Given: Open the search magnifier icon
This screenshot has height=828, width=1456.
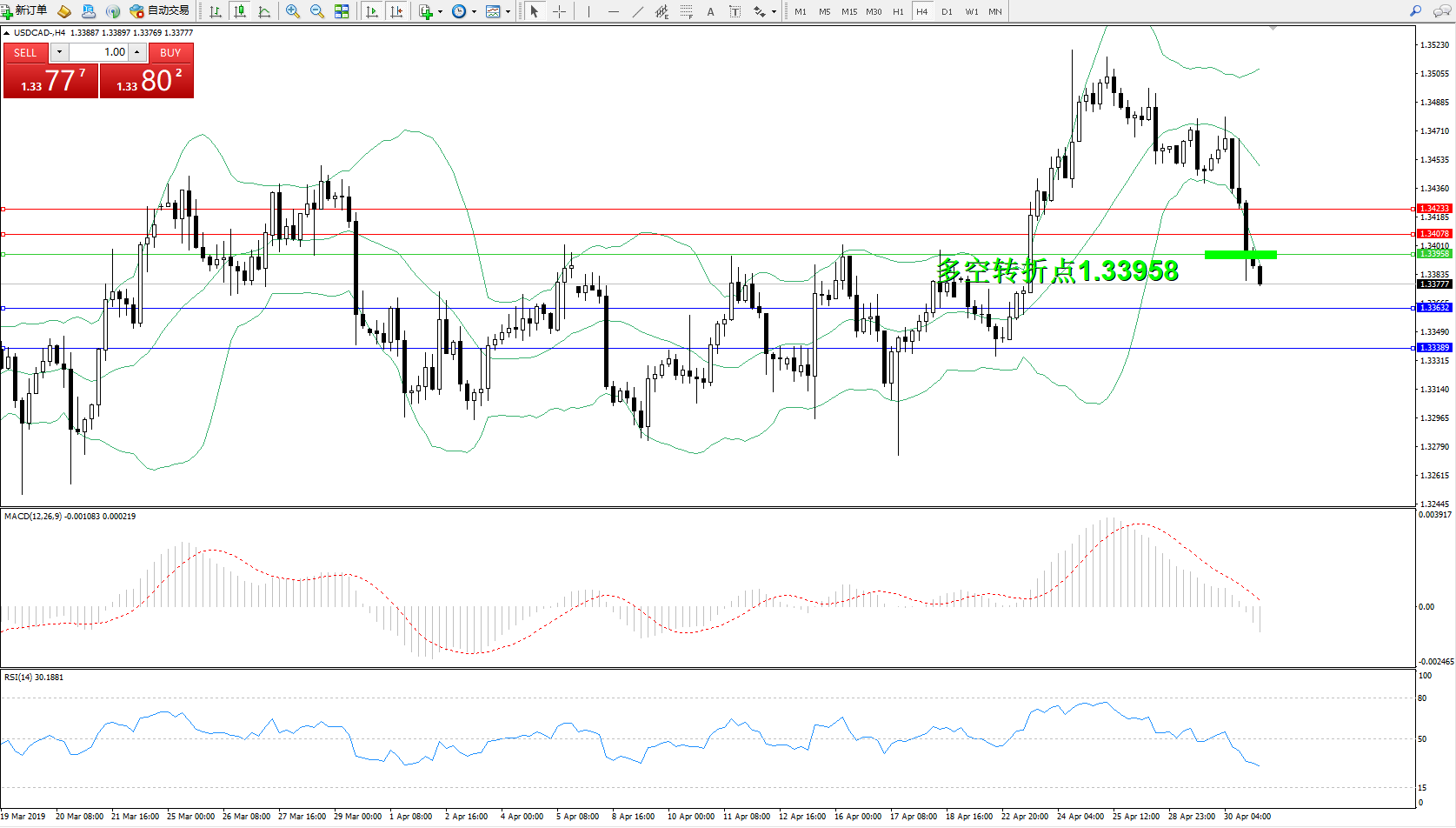Looking at the screenshot, I should [1416, 11].
